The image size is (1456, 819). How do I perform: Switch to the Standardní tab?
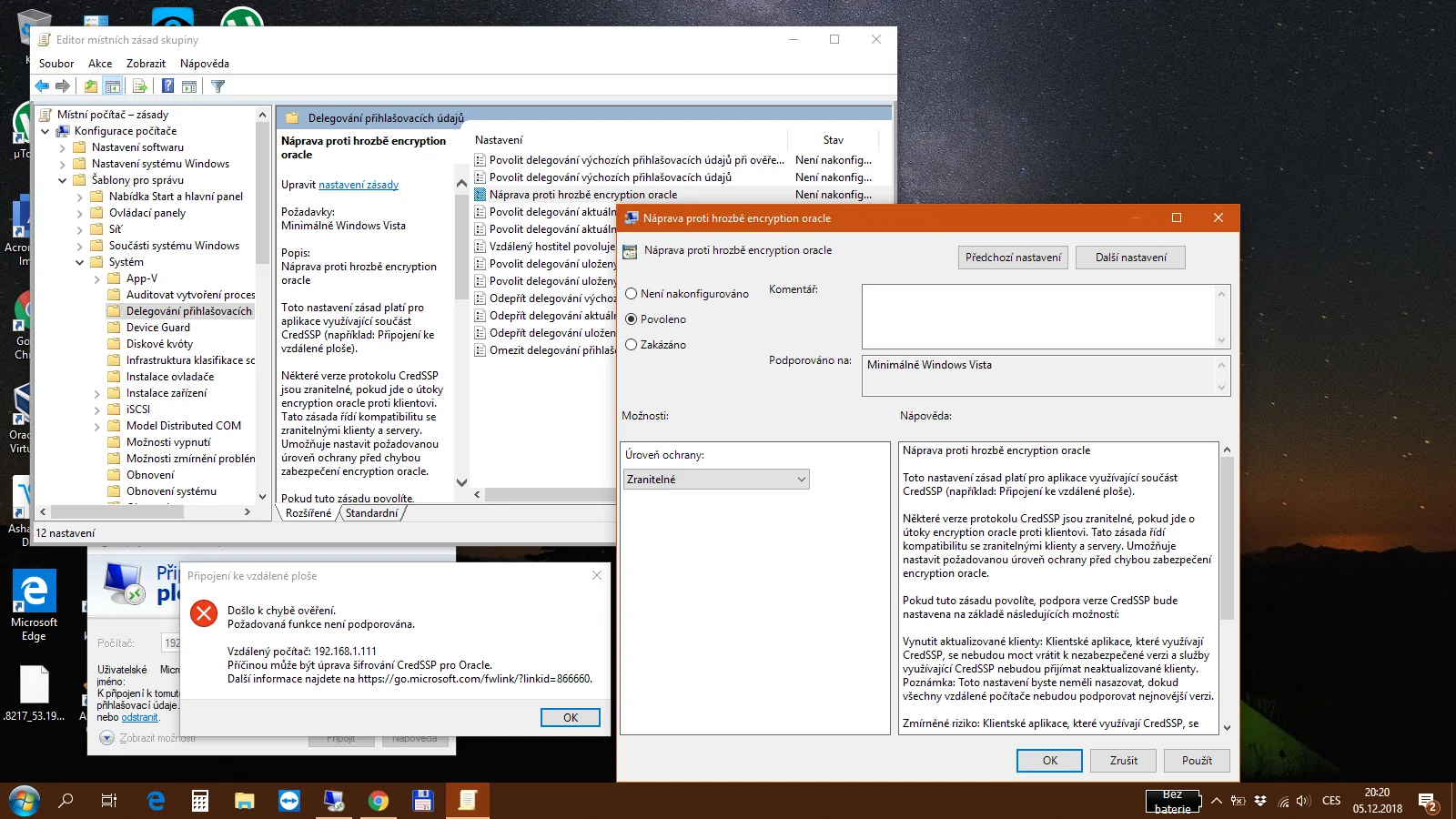coord(371,513)
